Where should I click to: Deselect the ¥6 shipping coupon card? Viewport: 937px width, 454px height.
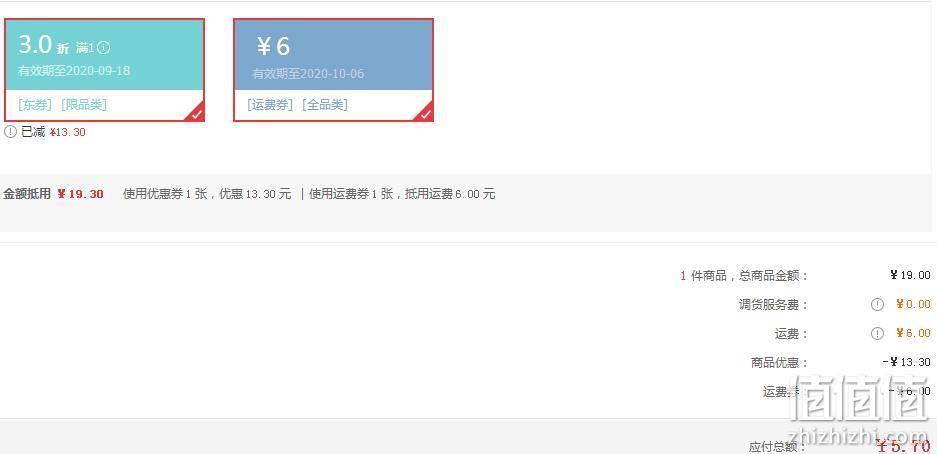click(x=333, y=70)
